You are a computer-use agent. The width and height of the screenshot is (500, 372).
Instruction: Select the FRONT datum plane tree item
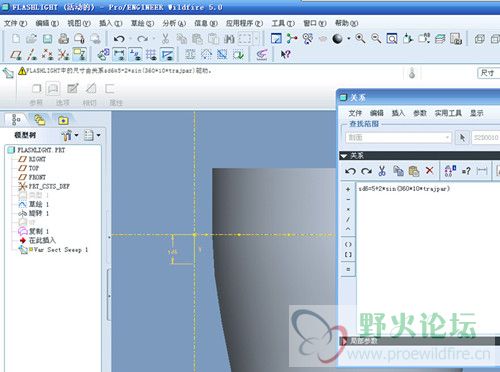pos(37,177)
